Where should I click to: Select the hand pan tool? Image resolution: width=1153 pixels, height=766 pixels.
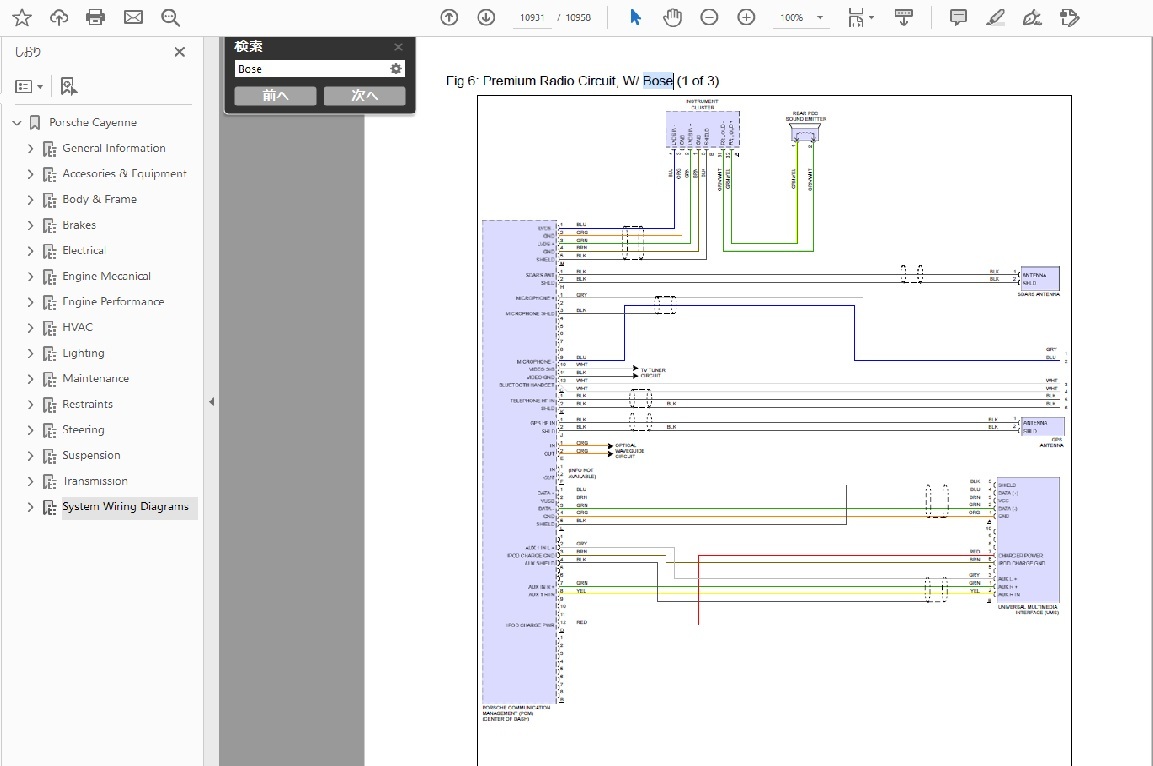pyautogui.click(x=672, y=17)
